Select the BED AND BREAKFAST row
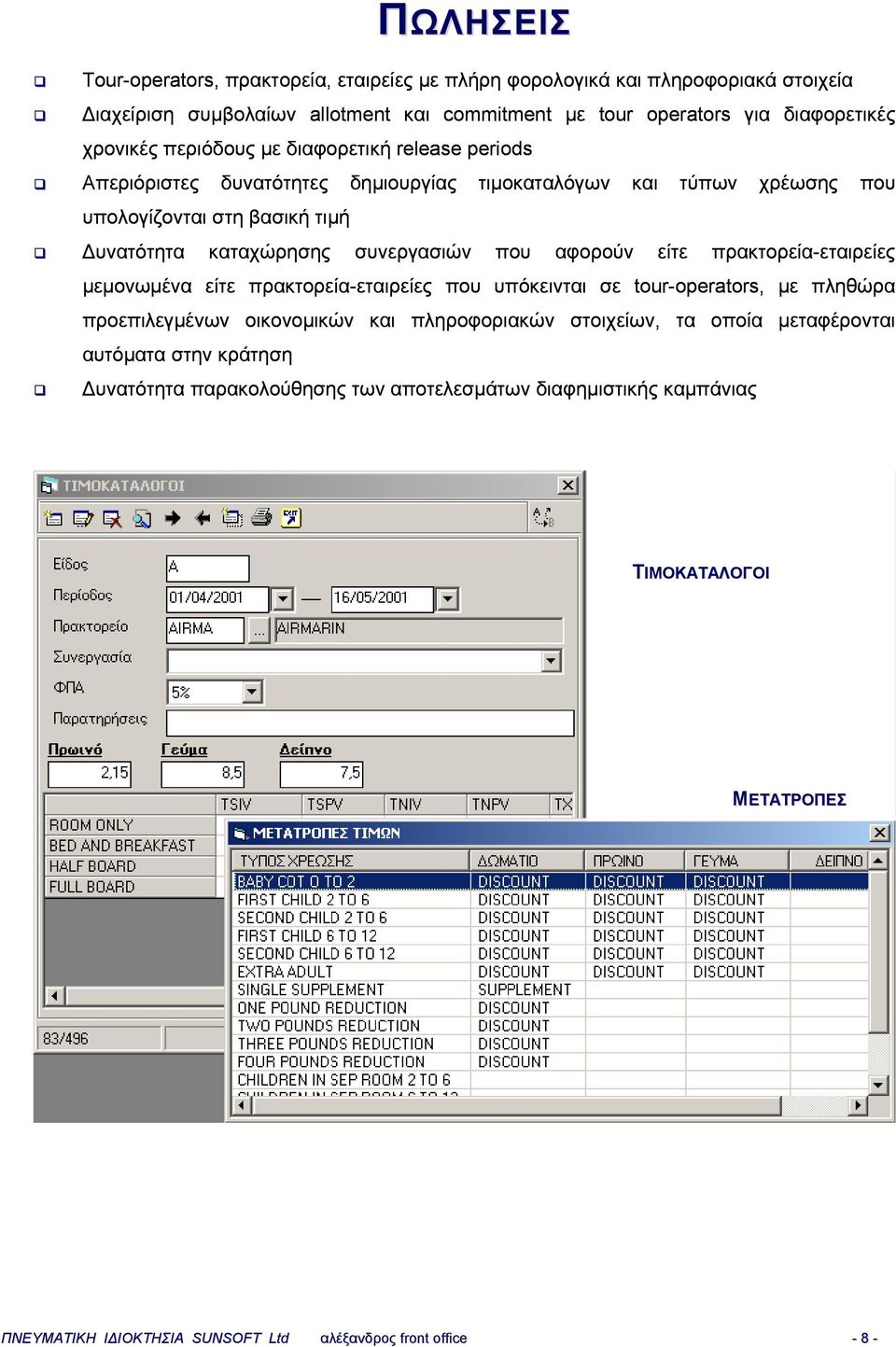The image size is (896, 1347). [x=131, y=846]
